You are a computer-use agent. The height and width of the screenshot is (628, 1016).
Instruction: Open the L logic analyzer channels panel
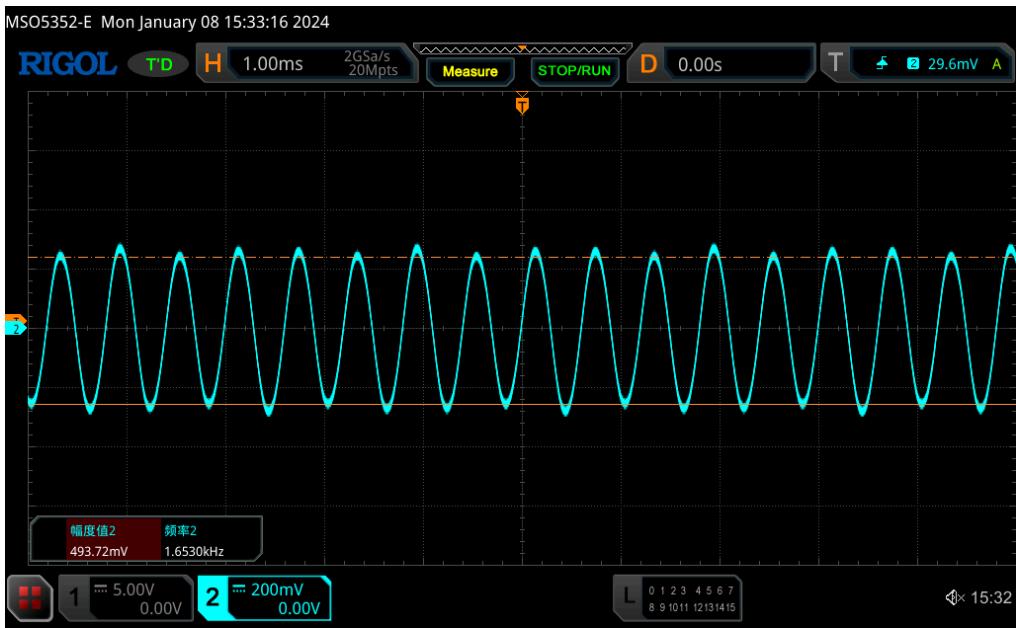click(627, 598)
